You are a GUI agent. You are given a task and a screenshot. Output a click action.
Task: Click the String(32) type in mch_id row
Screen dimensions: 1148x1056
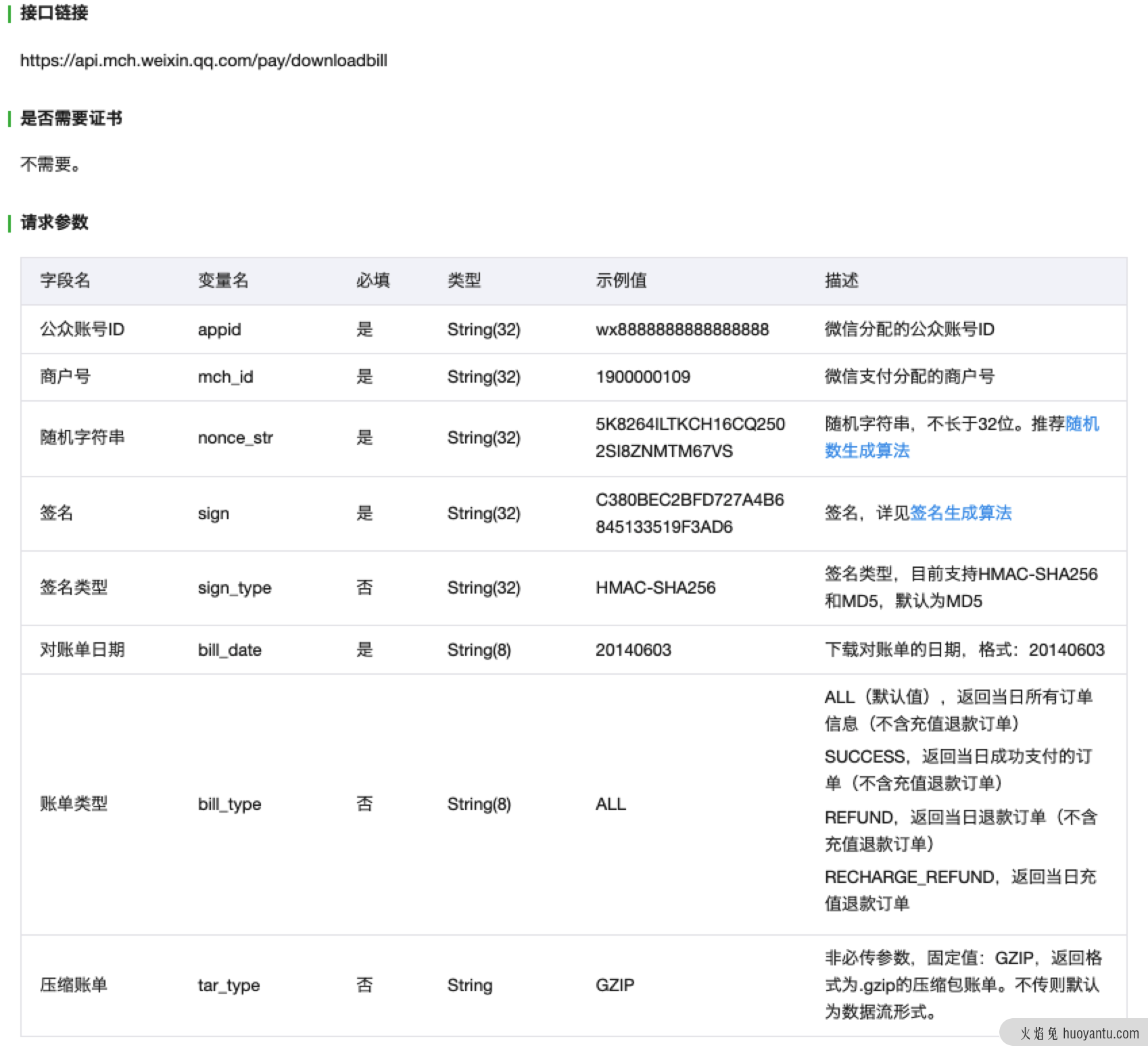(484, 377)
